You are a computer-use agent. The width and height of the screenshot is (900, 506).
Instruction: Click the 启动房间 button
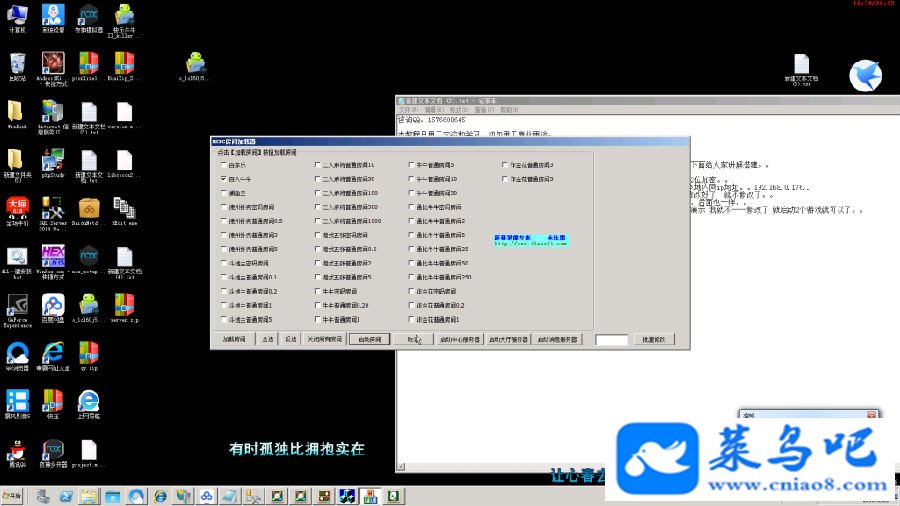370,340
